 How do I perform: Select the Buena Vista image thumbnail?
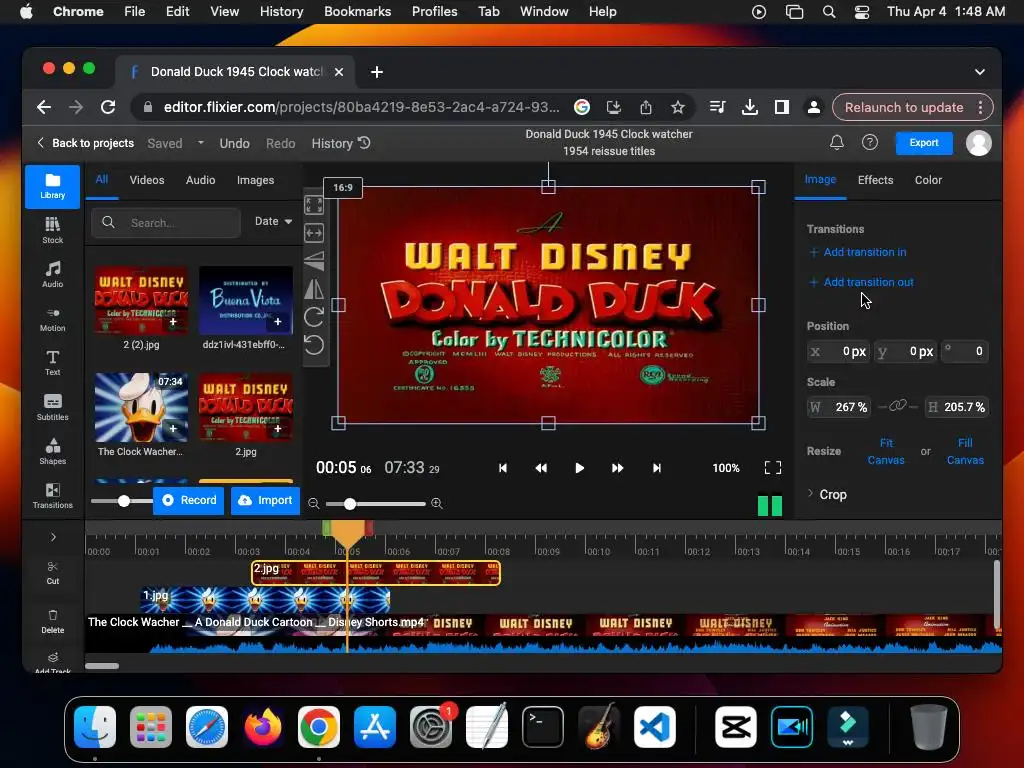click(246, 300)
